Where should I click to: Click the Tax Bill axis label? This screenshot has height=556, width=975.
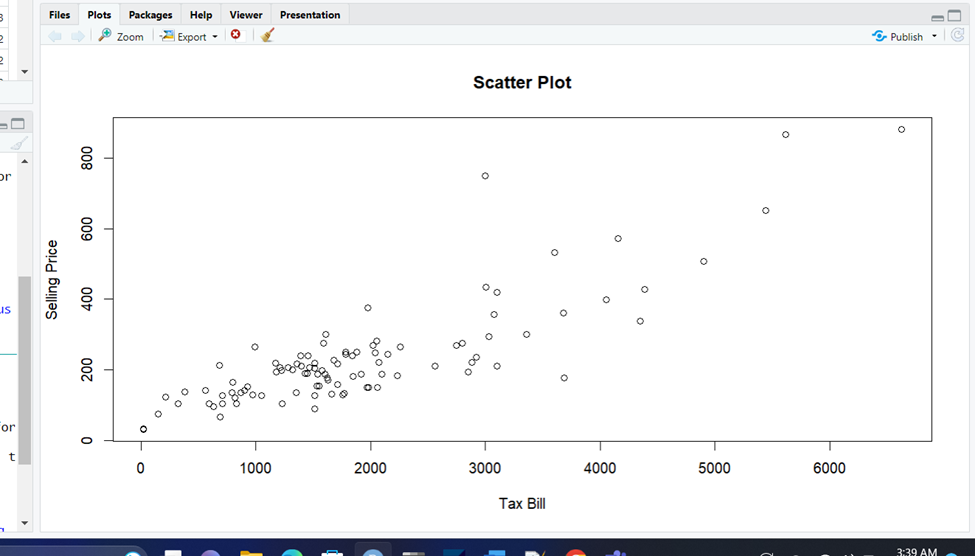(x=522, y=504)
